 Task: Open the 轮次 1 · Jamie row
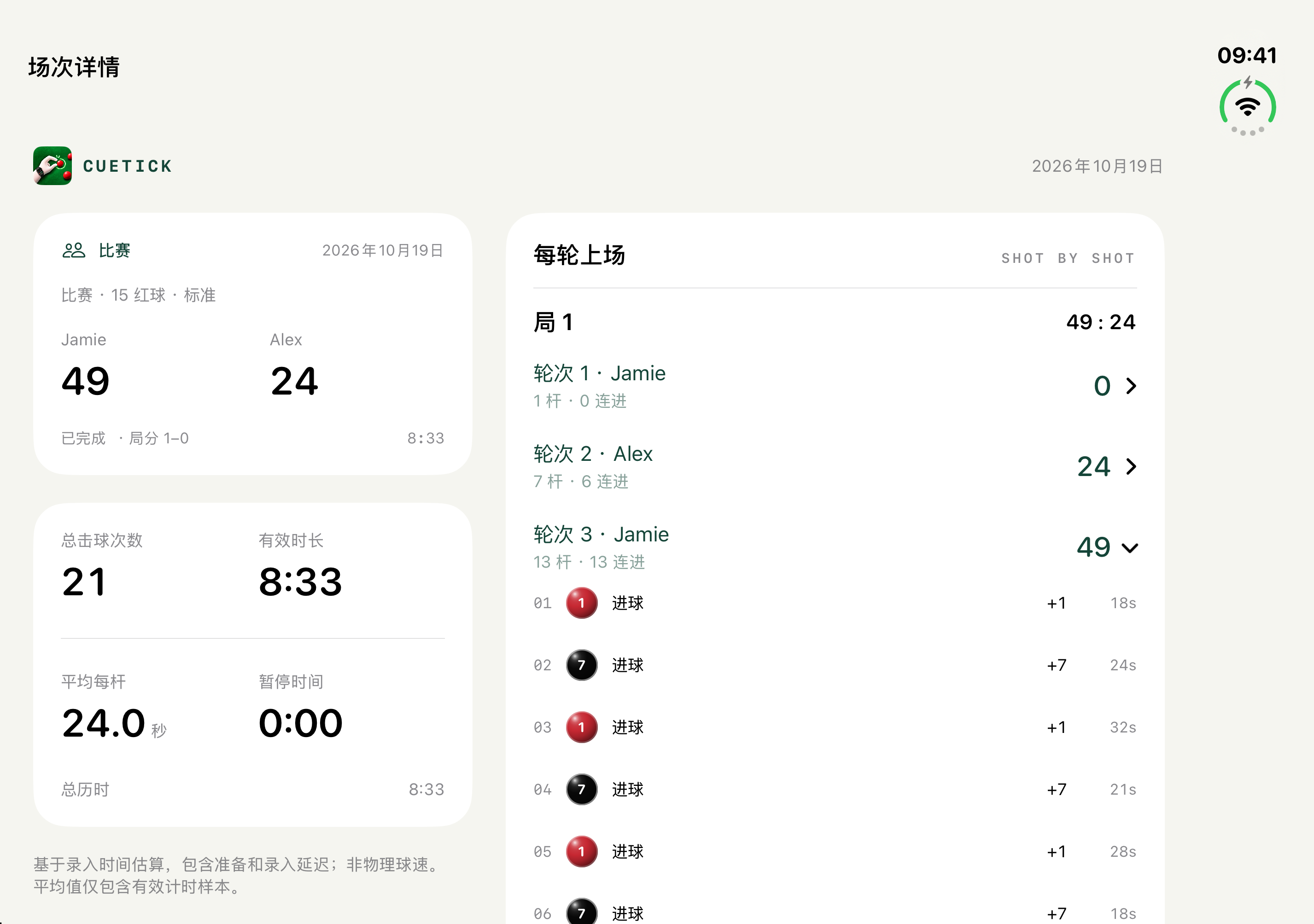coord(835,386)
